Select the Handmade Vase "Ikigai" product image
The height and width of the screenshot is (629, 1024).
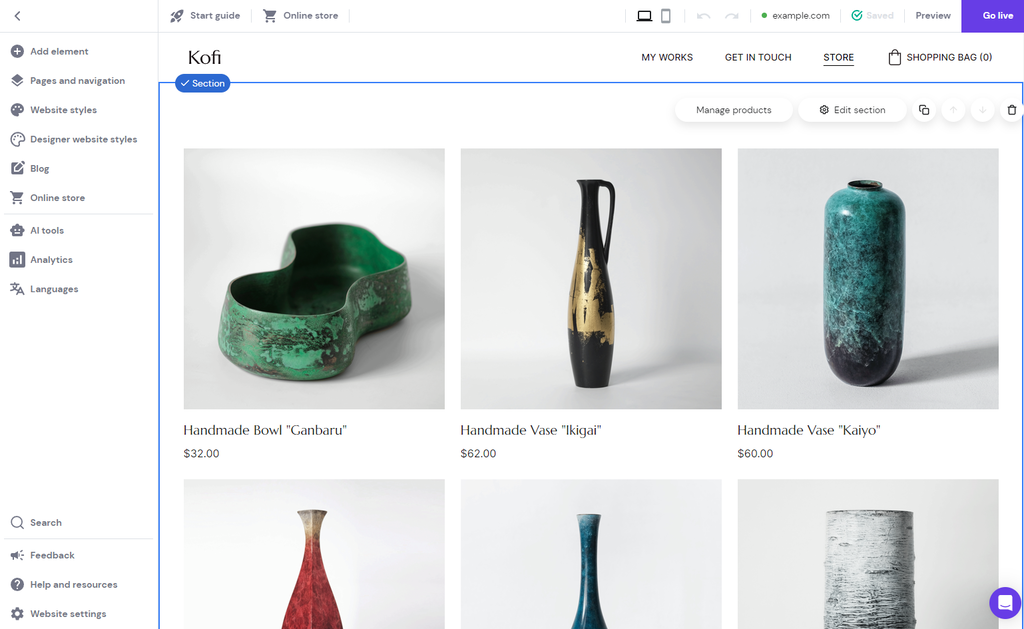[x=591, y=279]
